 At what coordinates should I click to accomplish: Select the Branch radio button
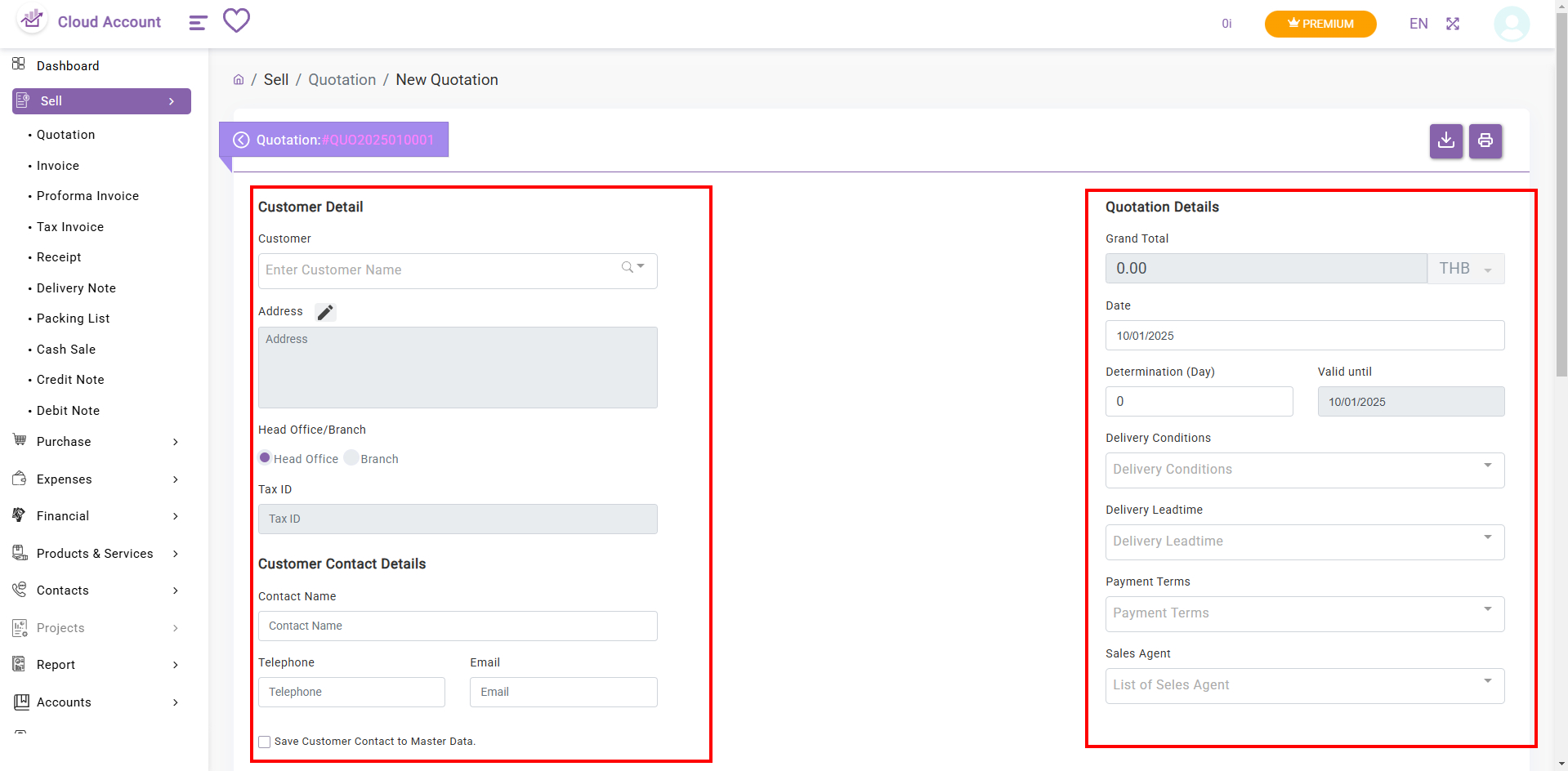click(351, 457)
